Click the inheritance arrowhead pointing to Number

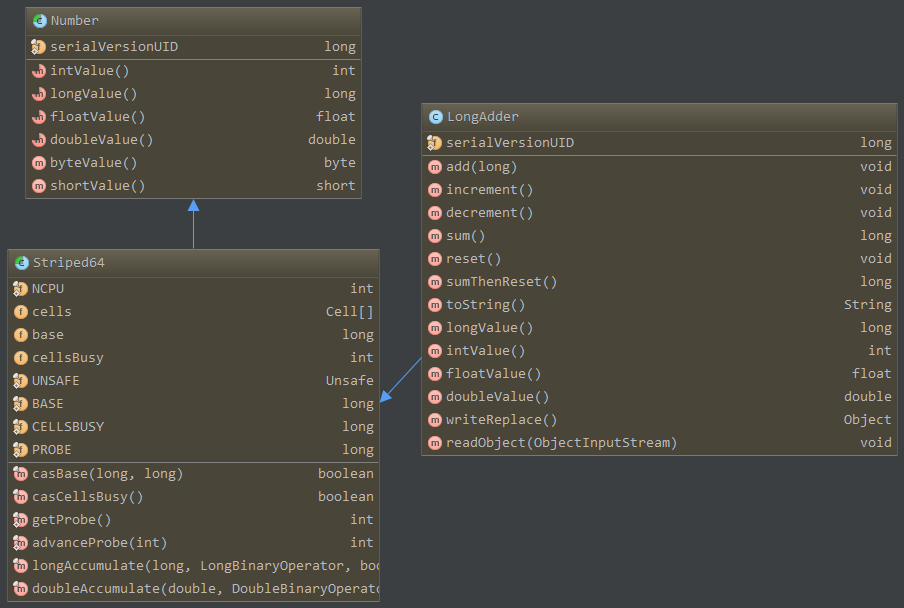click(x=193, y=205)
